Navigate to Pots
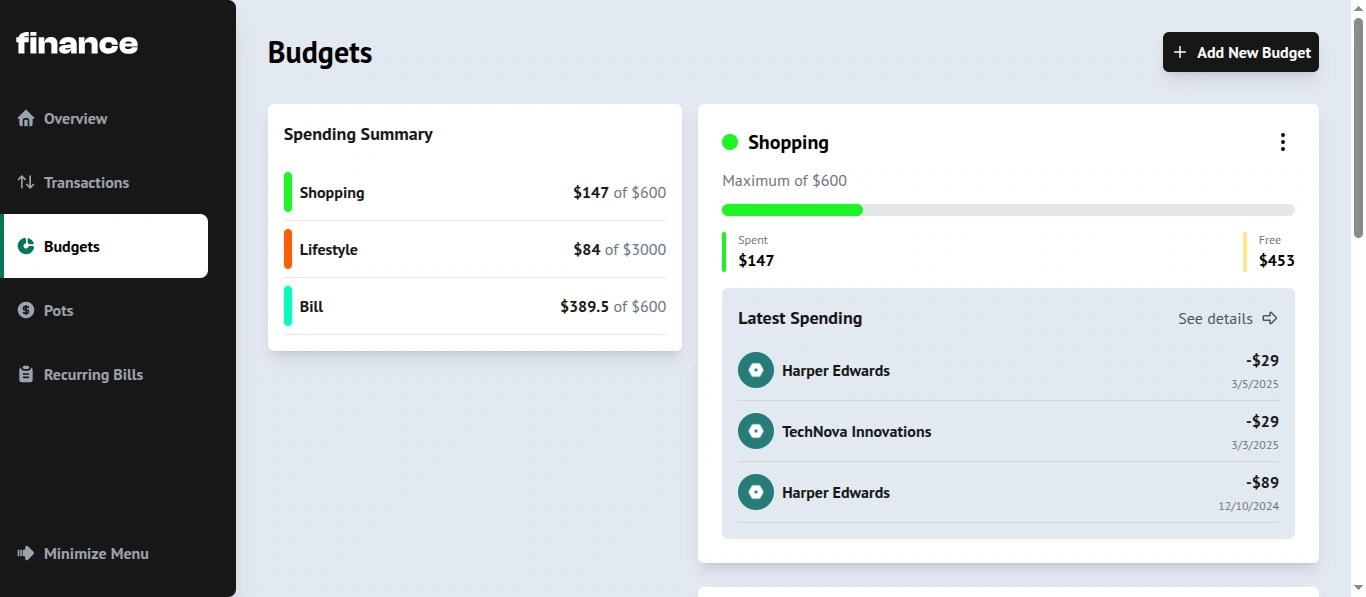1366x597 pixels. 106,310
